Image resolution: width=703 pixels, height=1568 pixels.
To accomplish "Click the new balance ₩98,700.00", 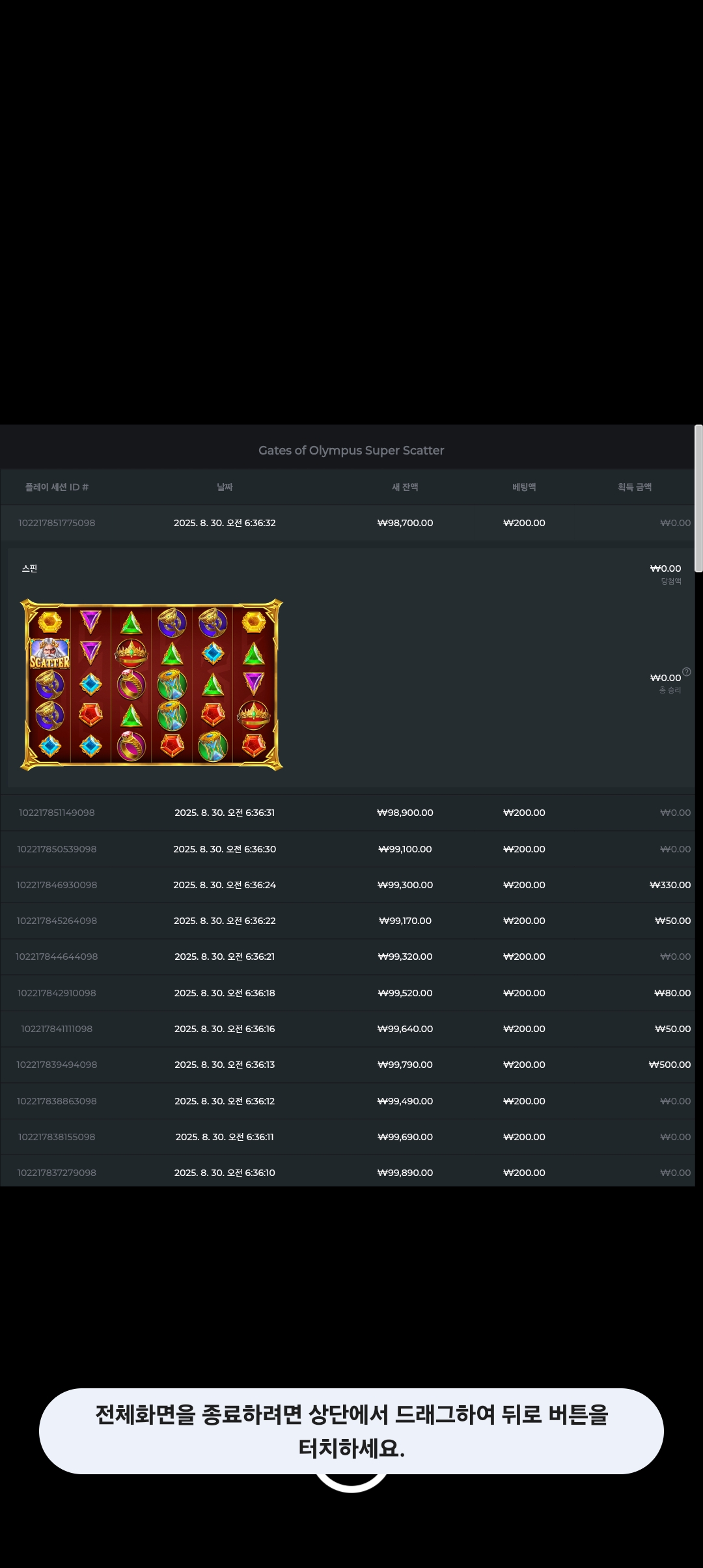I will point(405,523).
